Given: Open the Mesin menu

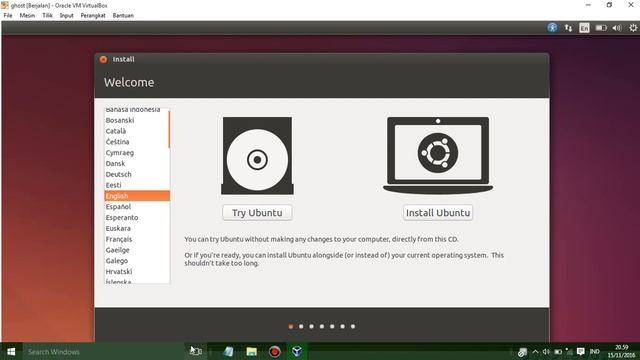Looking at the screenshot, I should point(27,16).
